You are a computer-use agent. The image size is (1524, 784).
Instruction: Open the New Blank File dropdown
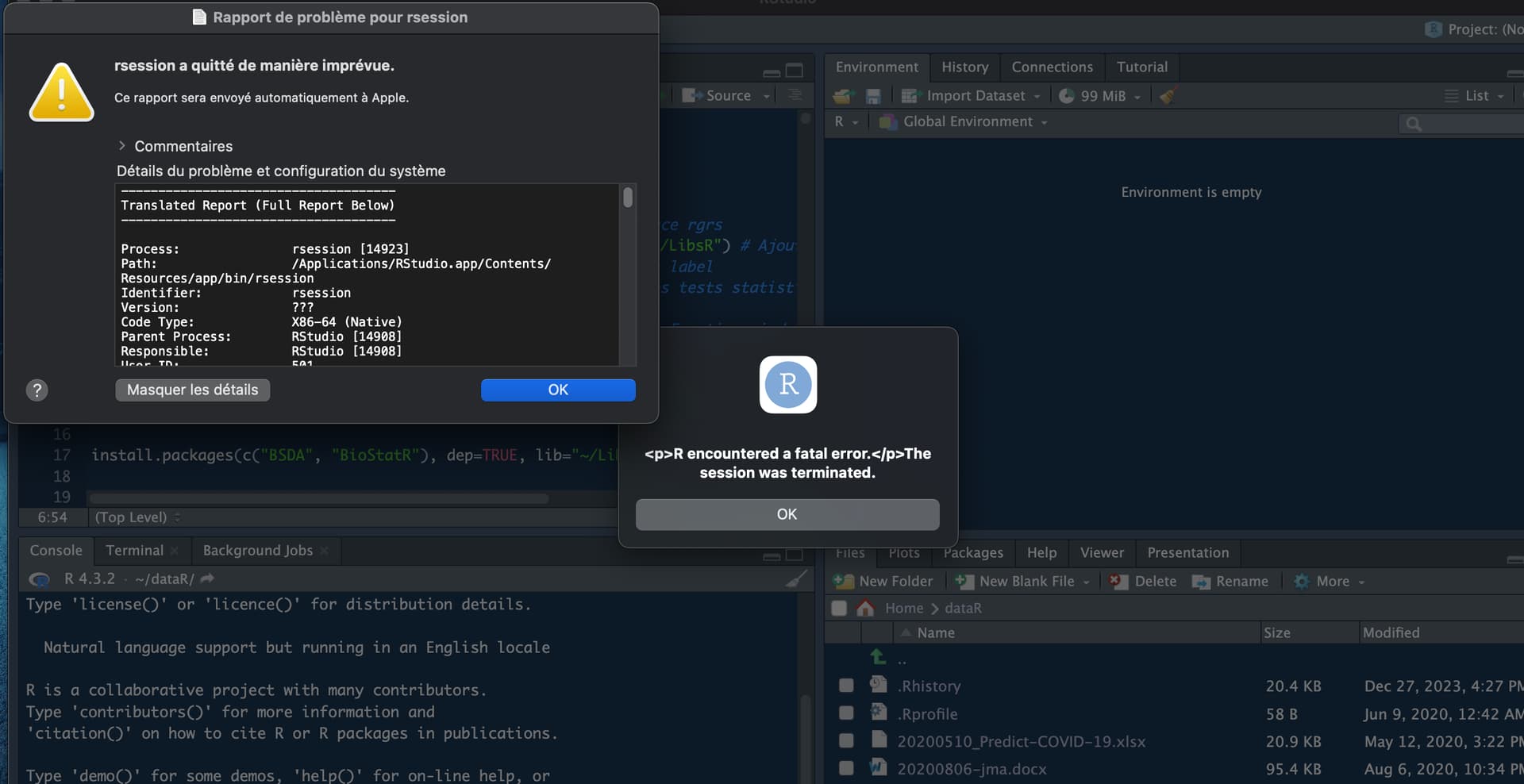pos(1087,582)
